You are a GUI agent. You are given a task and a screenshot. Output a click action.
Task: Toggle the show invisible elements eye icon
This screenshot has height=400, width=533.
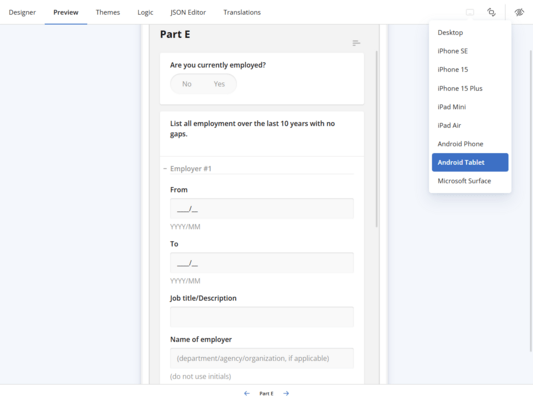pyautogui.click(x=519, y=12)
